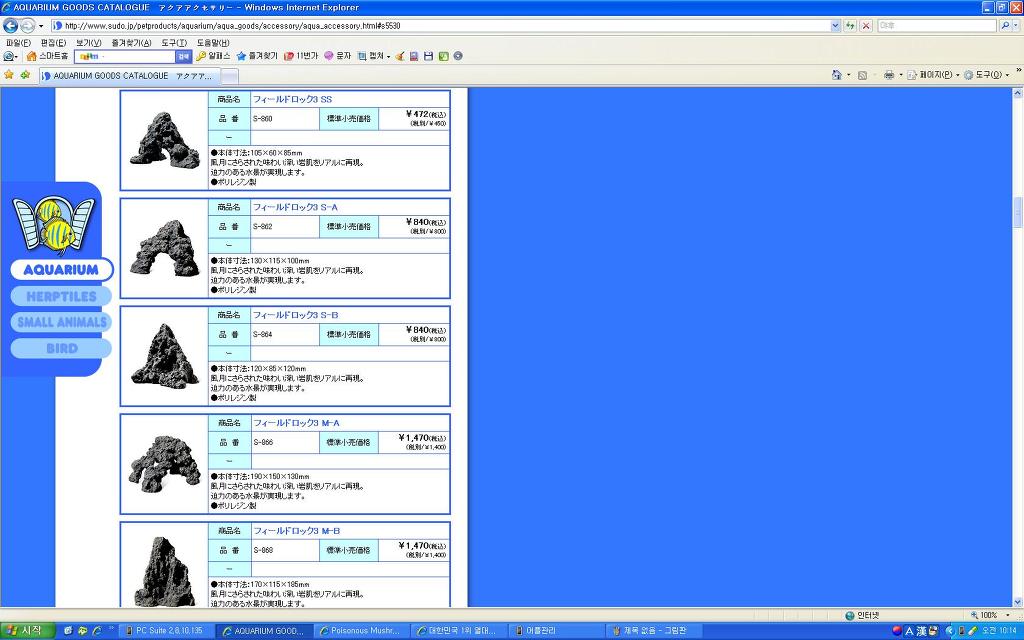Click the toolbar globe icon at far left
The image size is (1024, 640).
pyautogui.click(x=8, y=56)
